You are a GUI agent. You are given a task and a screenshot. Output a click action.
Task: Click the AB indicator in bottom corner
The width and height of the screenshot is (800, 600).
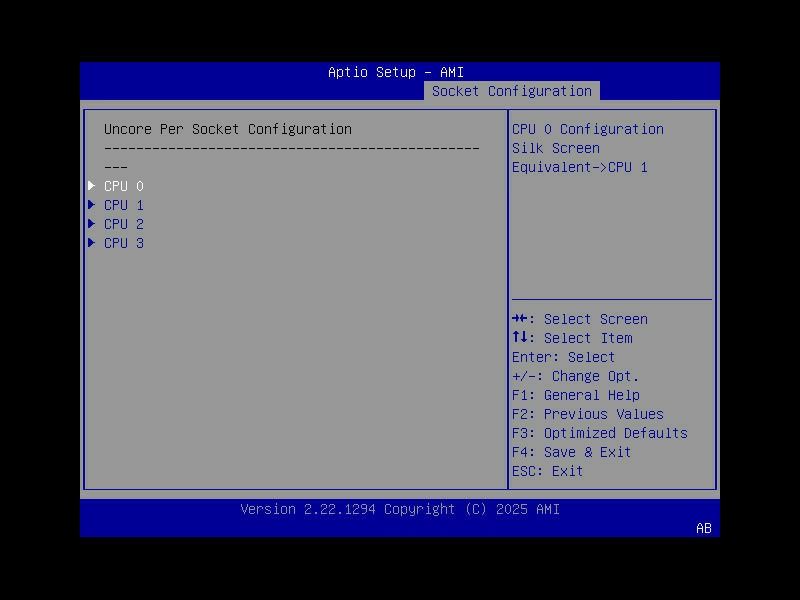[703, 528]
